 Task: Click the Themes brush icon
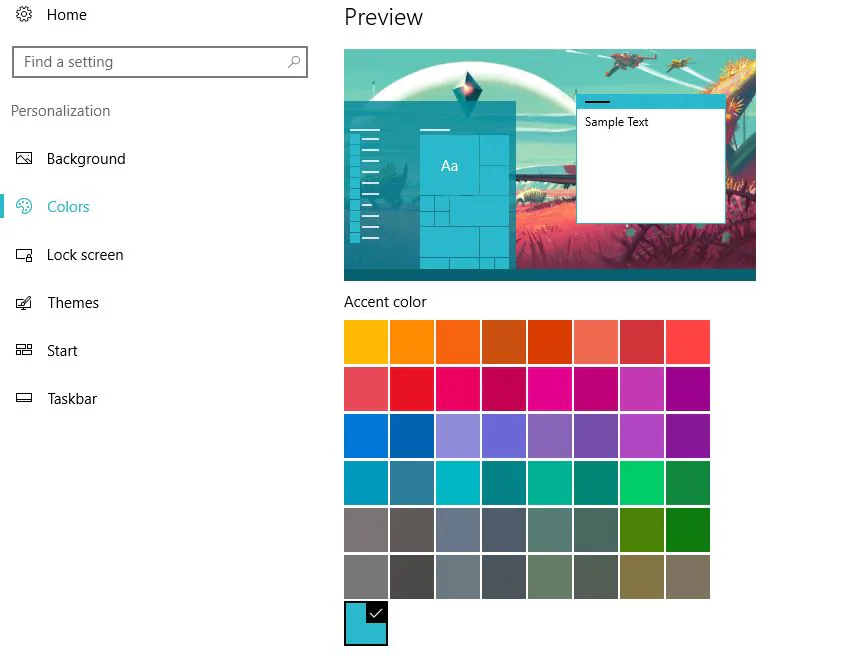(x=24, y=303)
